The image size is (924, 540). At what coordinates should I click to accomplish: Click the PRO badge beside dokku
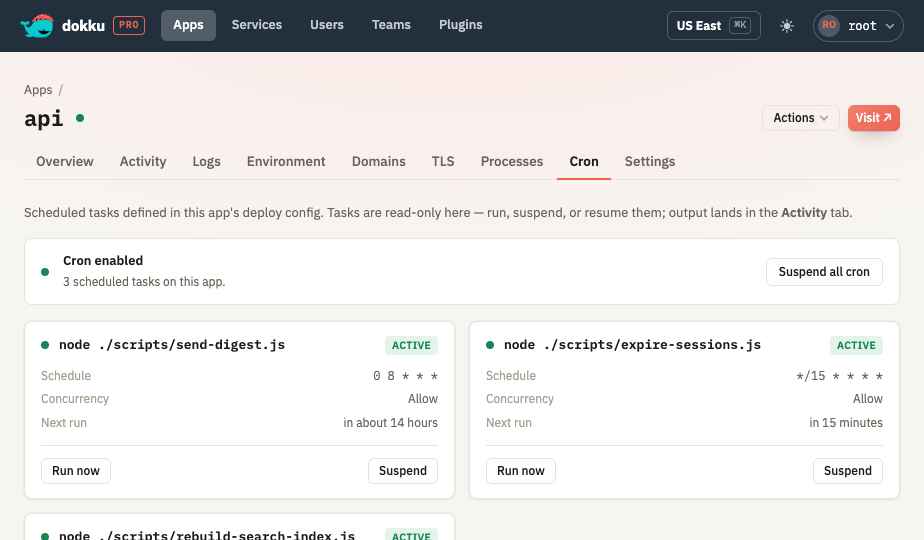(x=129, y=25)
